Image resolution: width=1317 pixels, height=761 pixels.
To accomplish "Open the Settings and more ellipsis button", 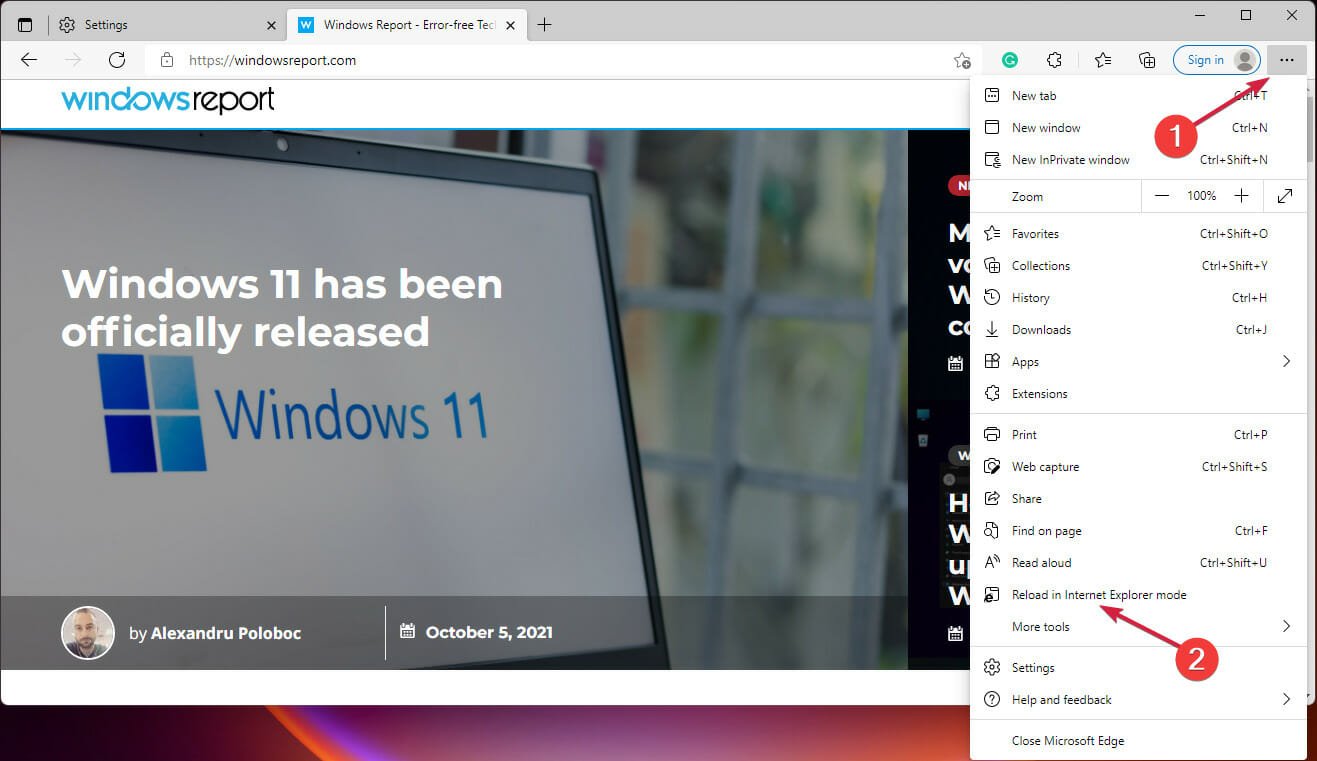I will [x=1286, y=60].
